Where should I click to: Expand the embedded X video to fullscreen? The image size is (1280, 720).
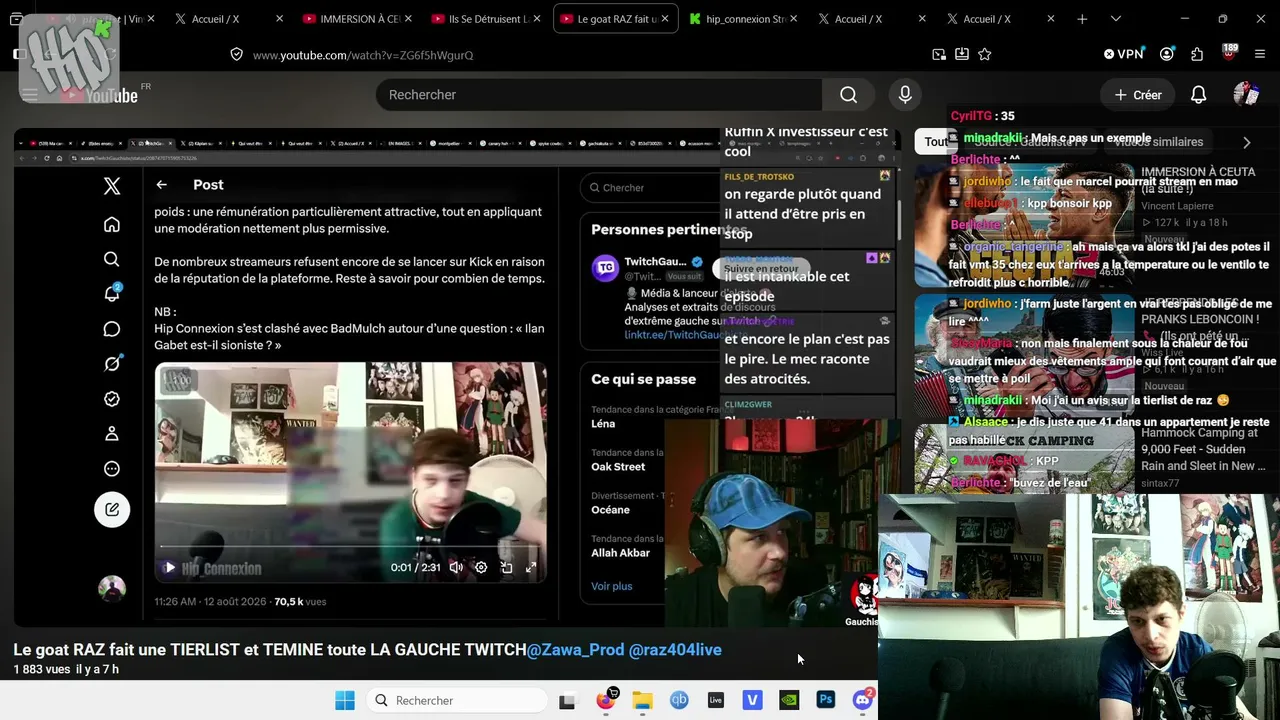[x=531, y=567]
